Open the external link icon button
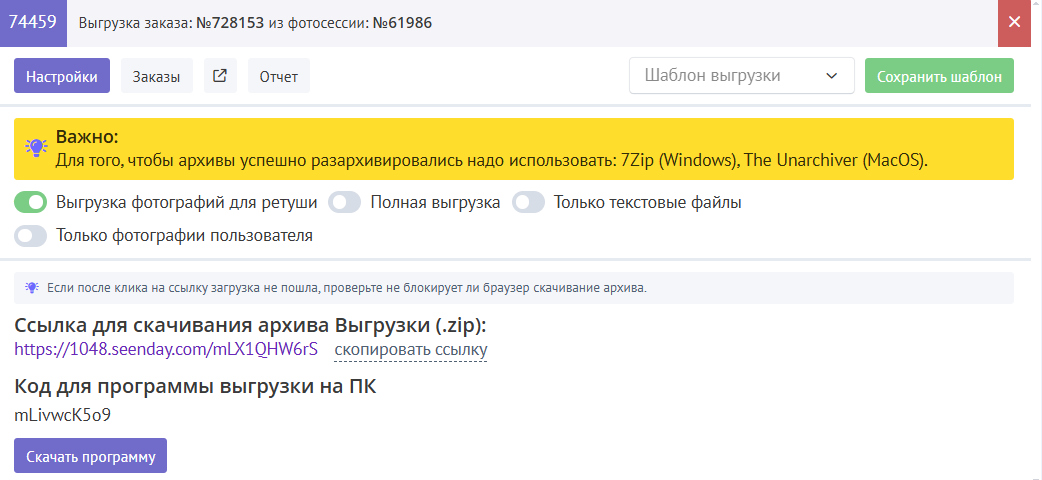1042x480 pixels. (220, 76)
